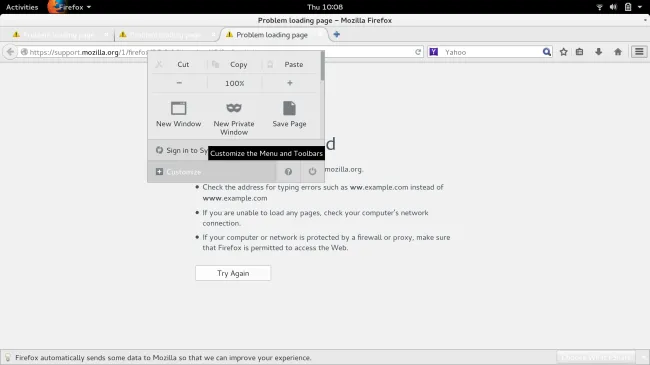The image size is (650, 365).
Task: Focus the Yahoo search field
Action: 491,52
